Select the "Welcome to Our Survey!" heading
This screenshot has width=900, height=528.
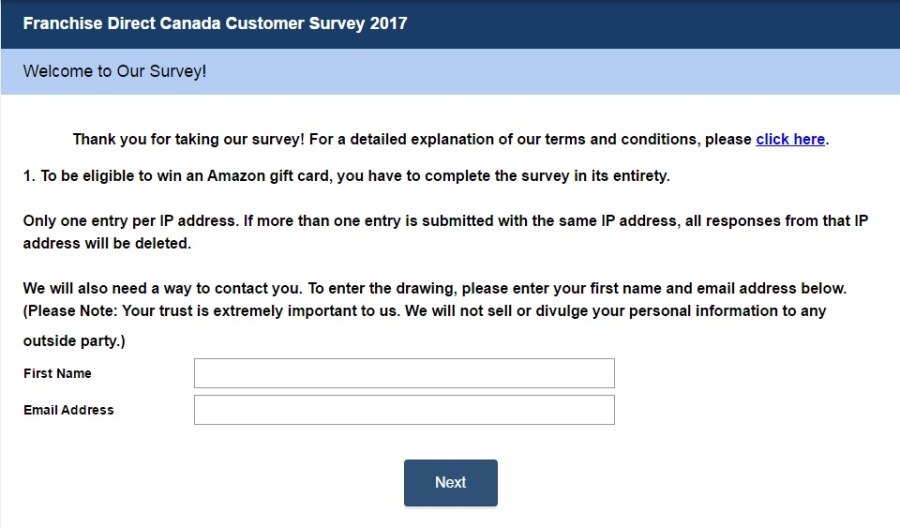pyautogui.click(x=114, y=72)
